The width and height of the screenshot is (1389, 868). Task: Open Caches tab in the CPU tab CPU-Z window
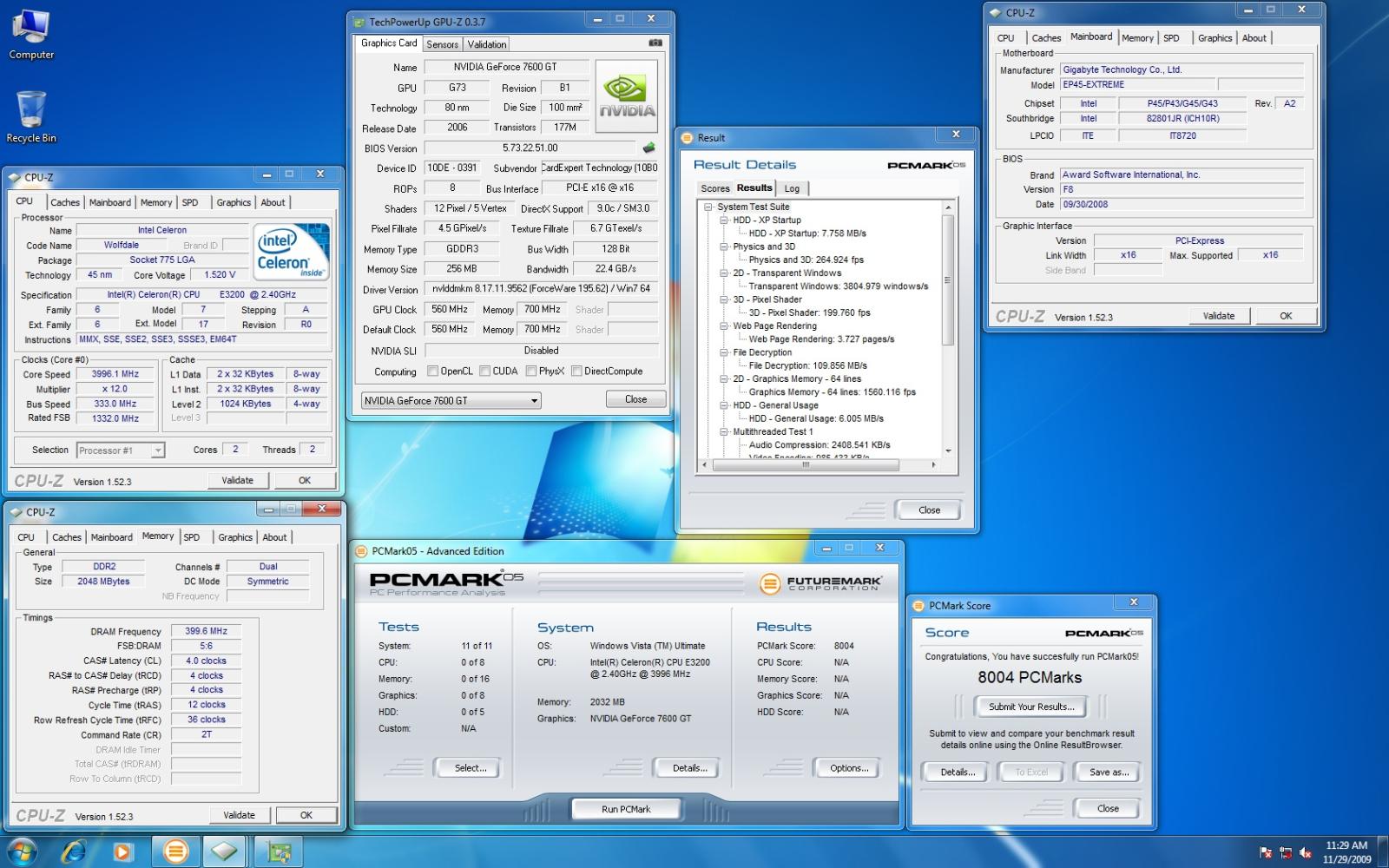click(65, 202)
